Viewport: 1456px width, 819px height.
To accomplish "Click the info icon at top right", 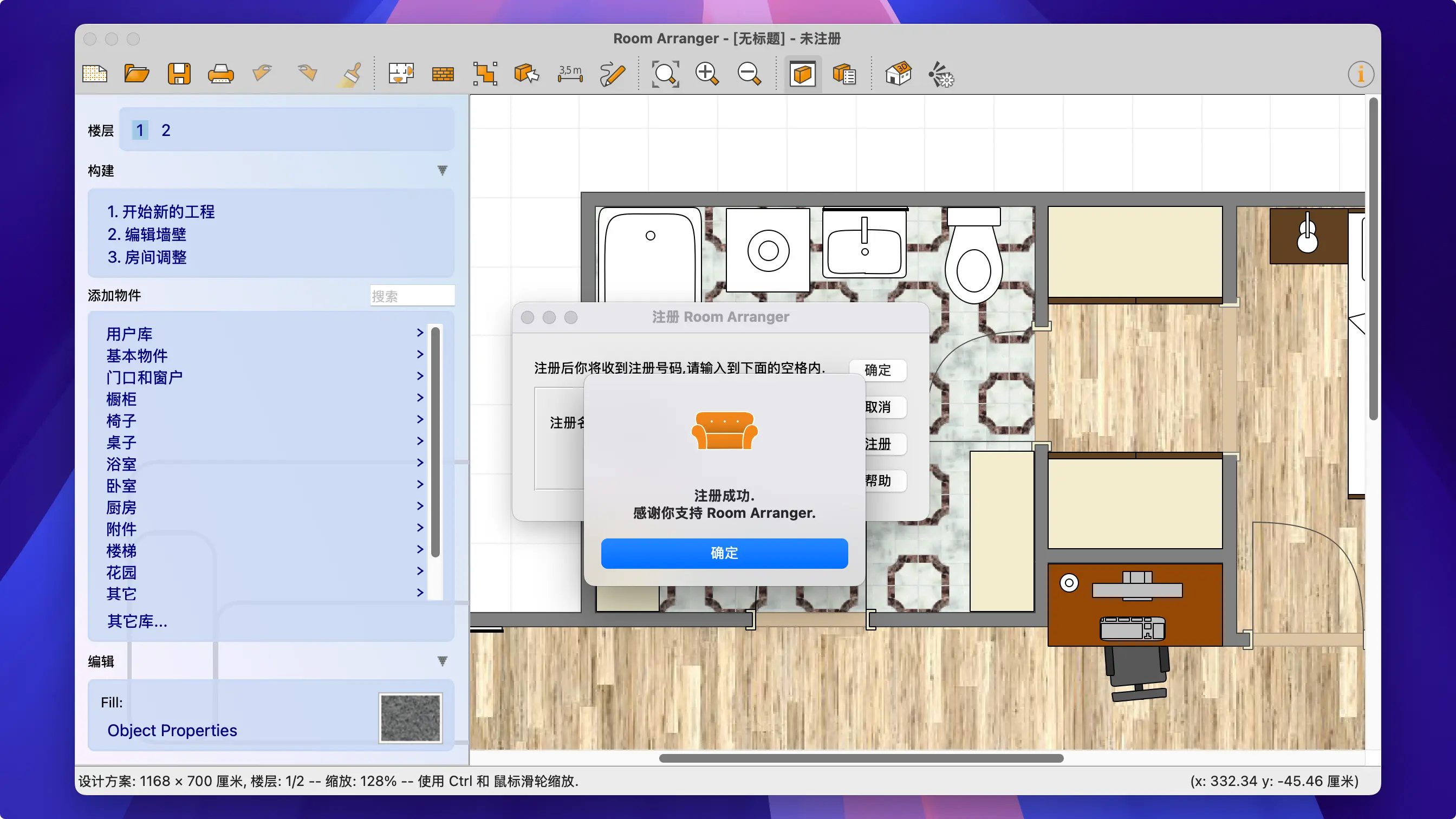I will (x=1360, y=74).
